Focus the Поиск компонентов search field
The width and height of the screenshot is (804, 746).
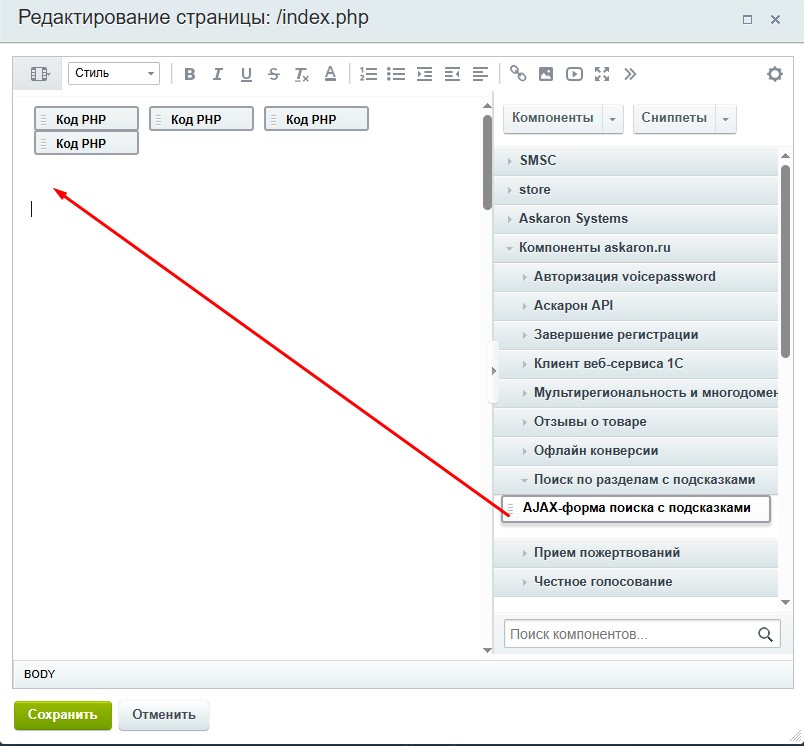(630, 634)
